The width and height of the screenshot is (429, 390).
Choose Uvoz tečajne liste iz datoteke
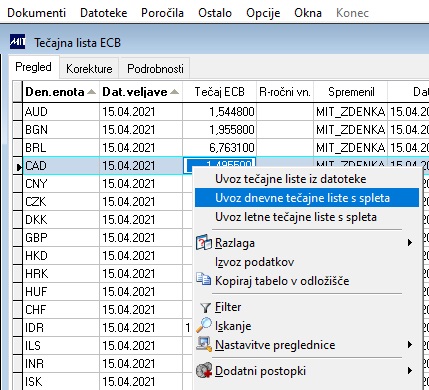click(x=307, y=179)
